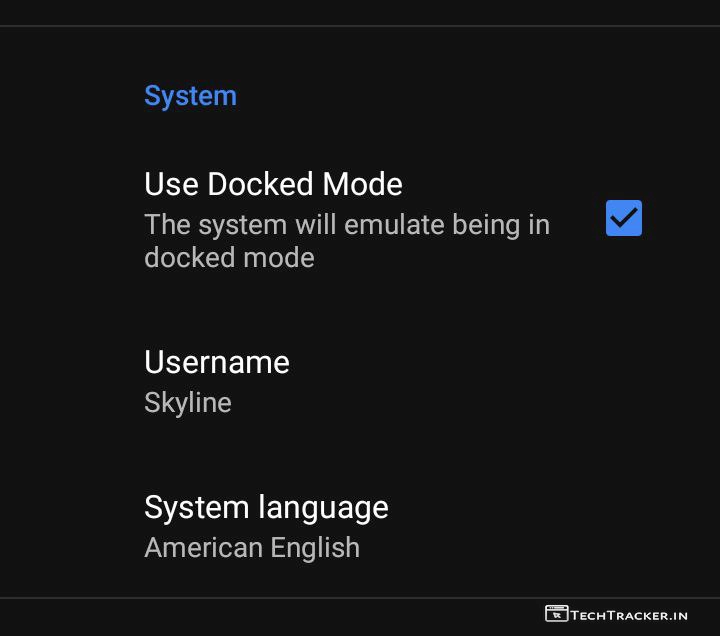Viewport: 720px width, 636px height.
Task: Edit the "Skyline" username value
Action: [x=188, y=403]
